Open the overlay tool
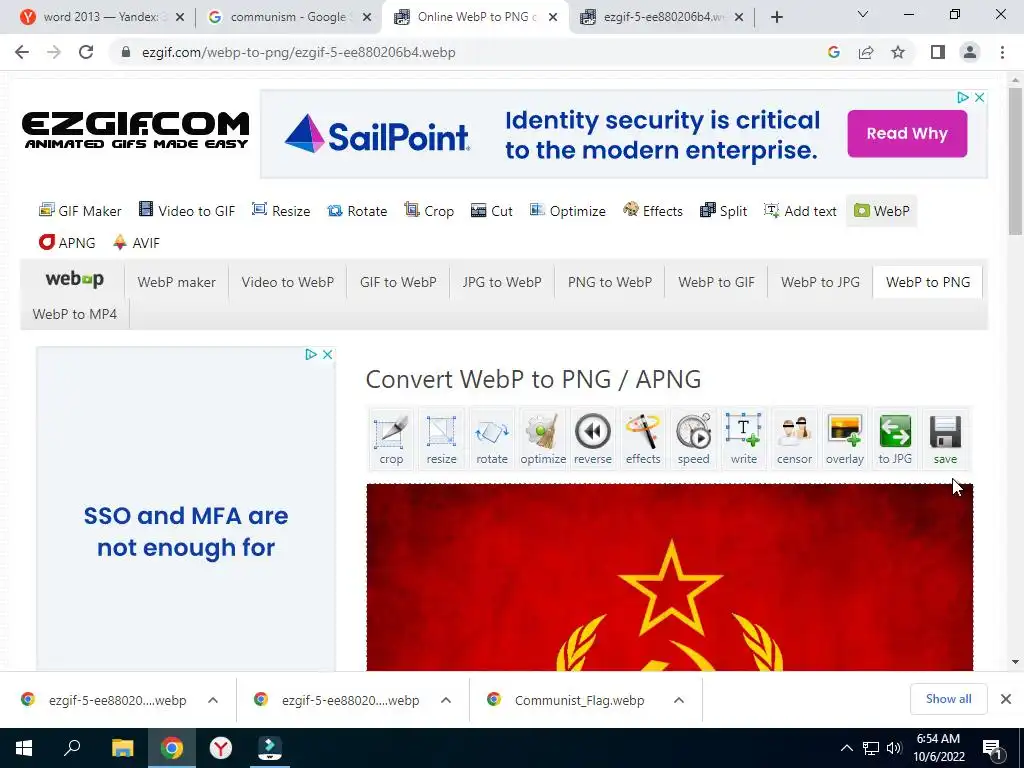The height and width of the screenshot is (768, 1024). coord(844,438)
